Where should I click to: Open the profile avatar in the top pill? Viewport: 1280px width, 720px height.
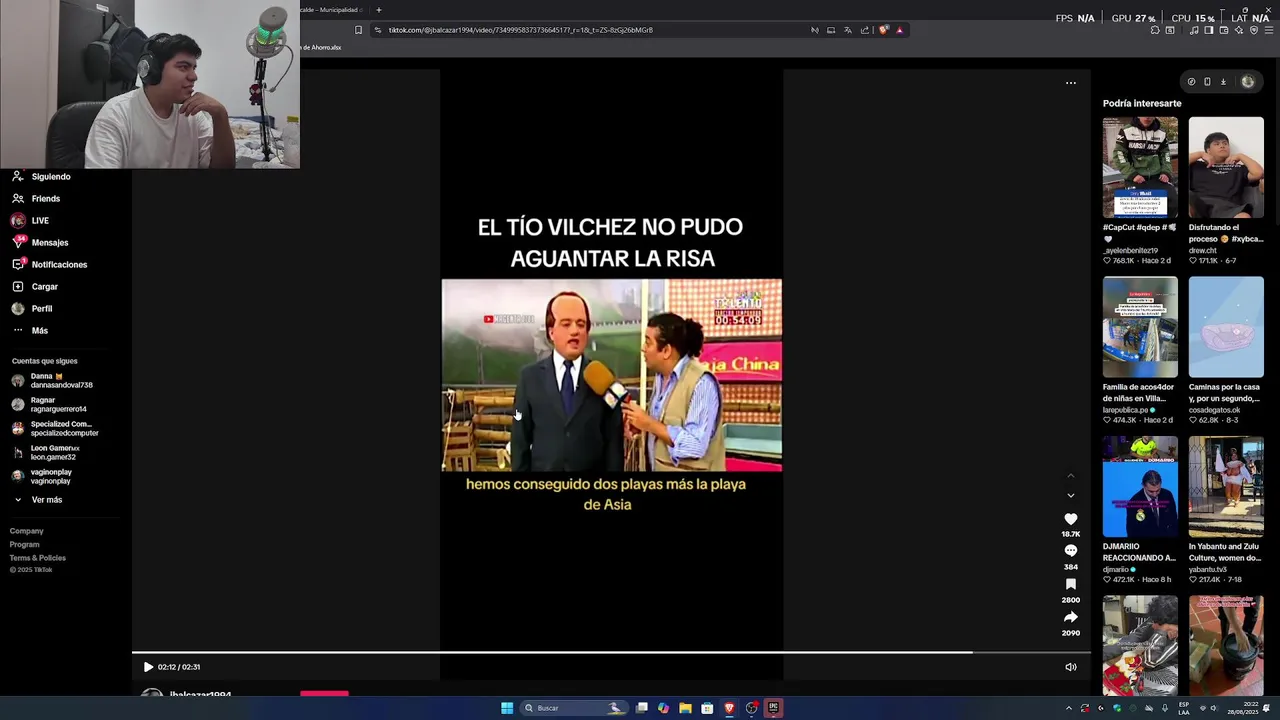(1248, 82)
